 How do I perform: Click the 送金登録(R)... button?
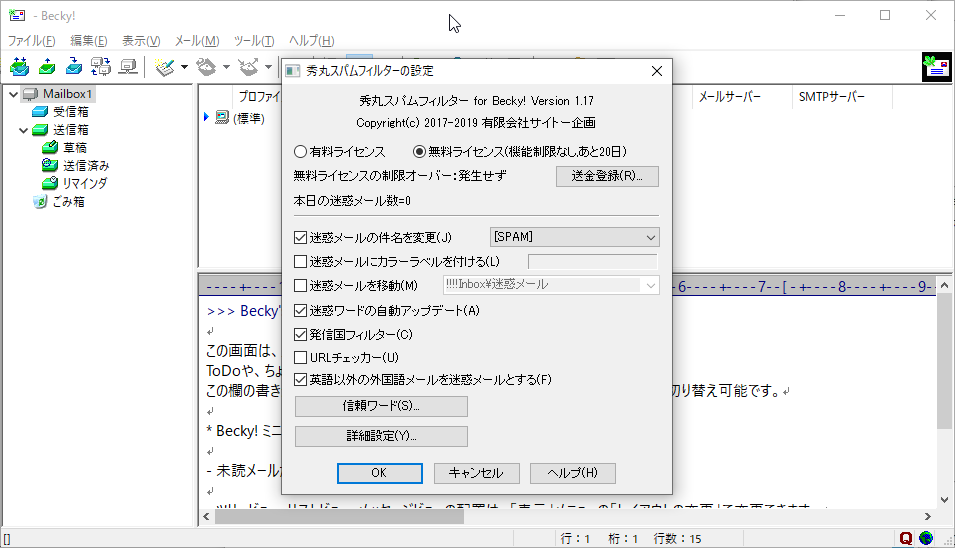point(607,177)
